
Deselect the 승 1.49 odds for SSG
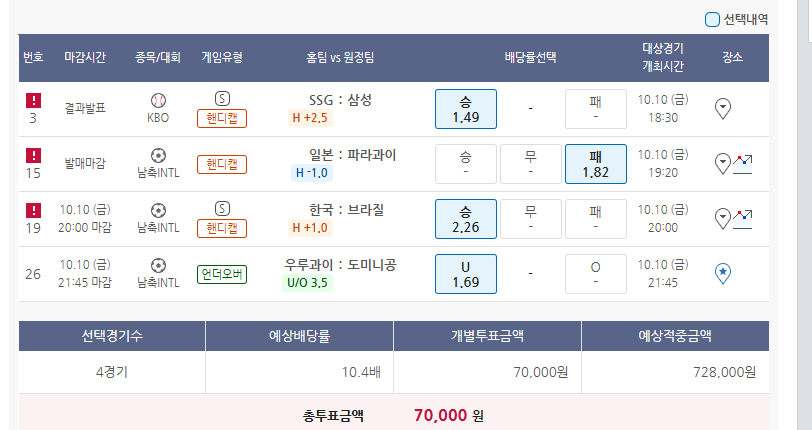[465, 109]
